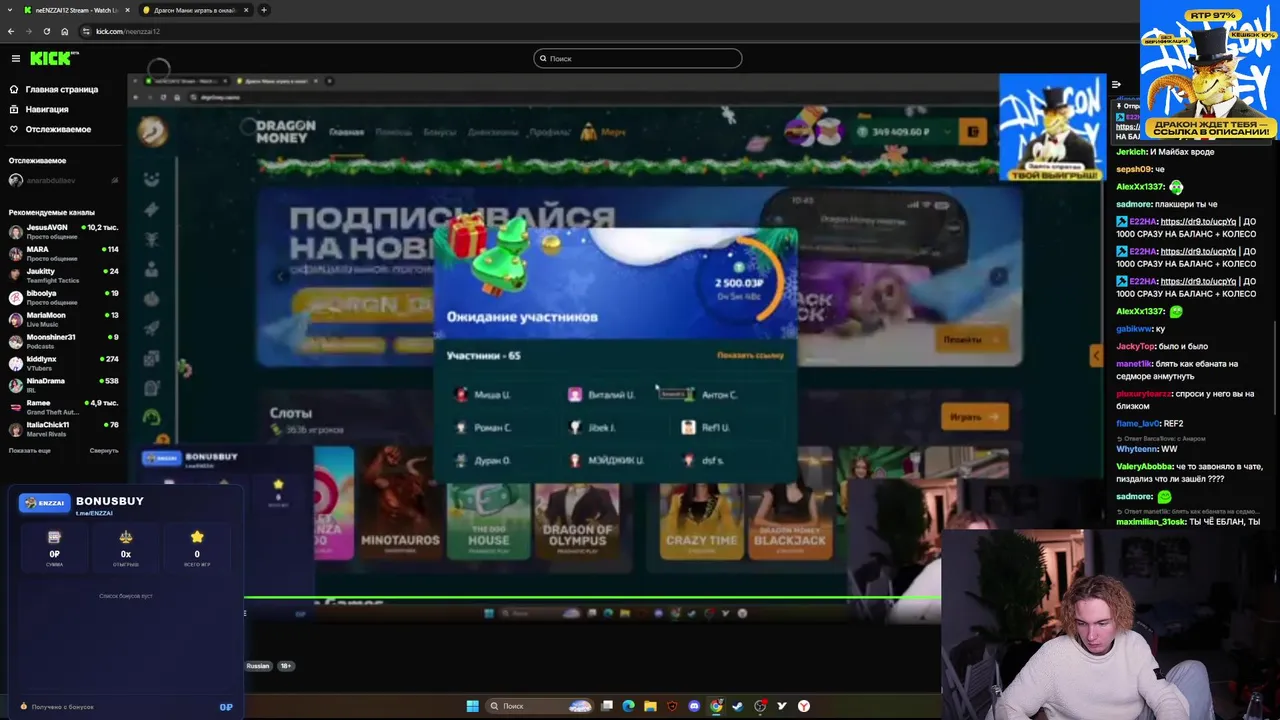Open Отслеживаемое in Kick sidebar
Viewport: 1280px width, 720px height.
click(x=58, y=129)
